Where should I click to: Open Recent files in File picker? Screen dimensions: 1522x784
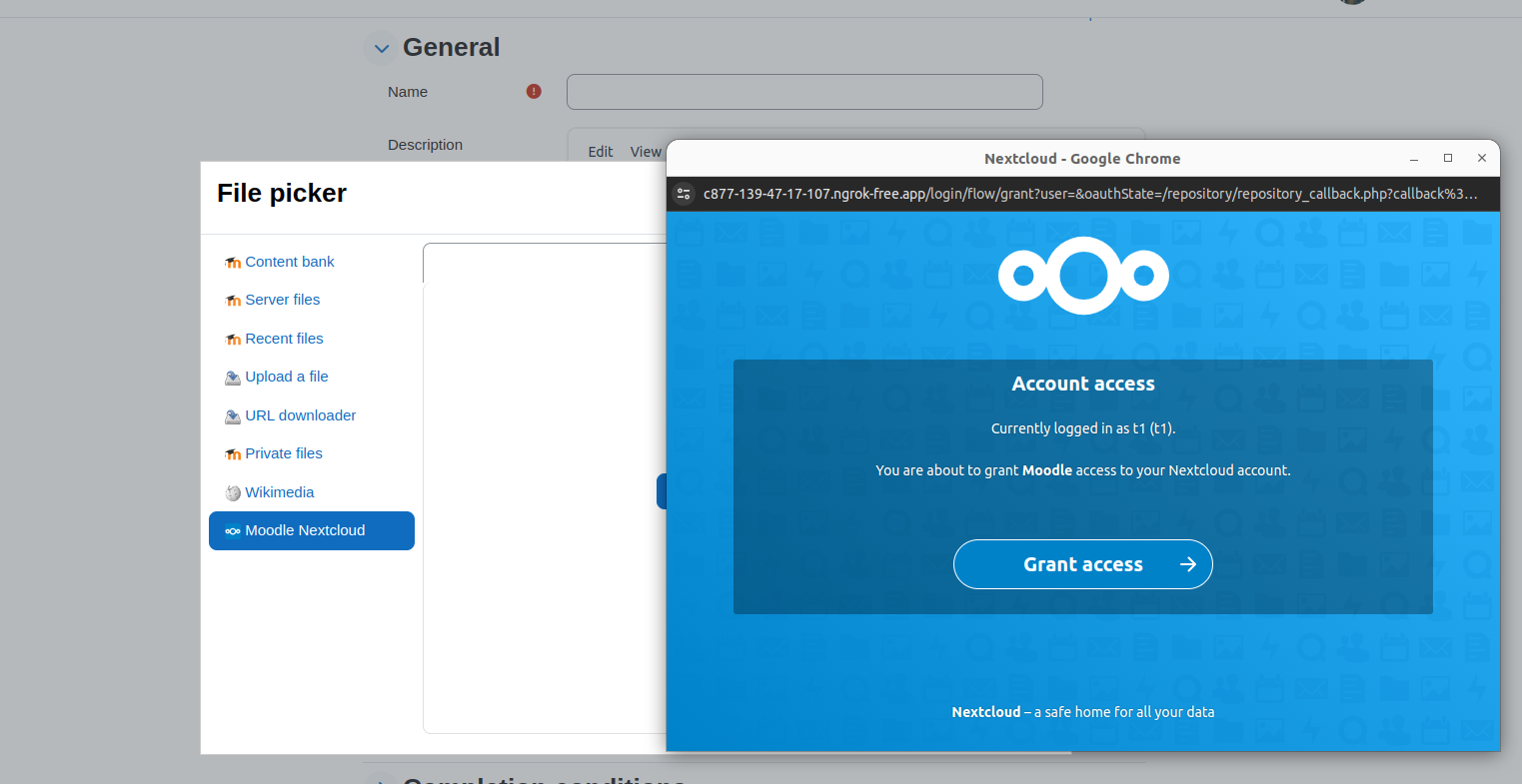tap(284, 339)
